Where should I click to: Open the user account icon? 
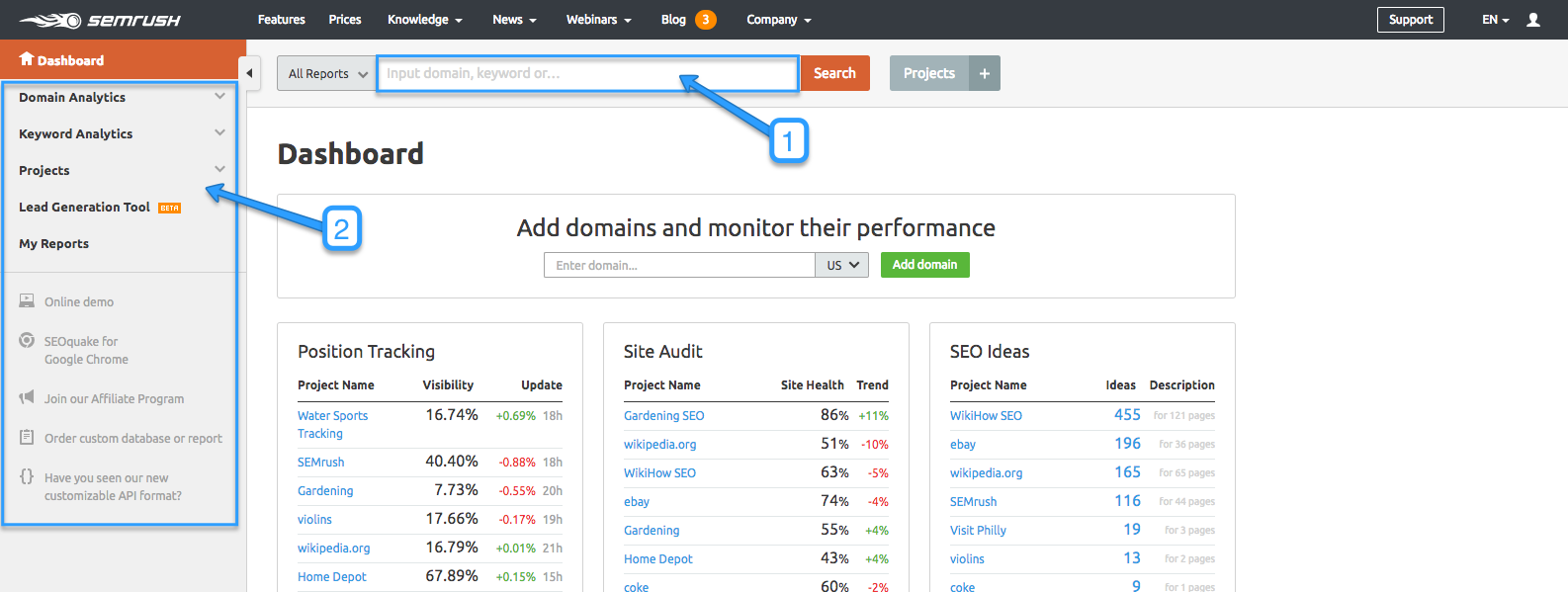click(1533, 20)
